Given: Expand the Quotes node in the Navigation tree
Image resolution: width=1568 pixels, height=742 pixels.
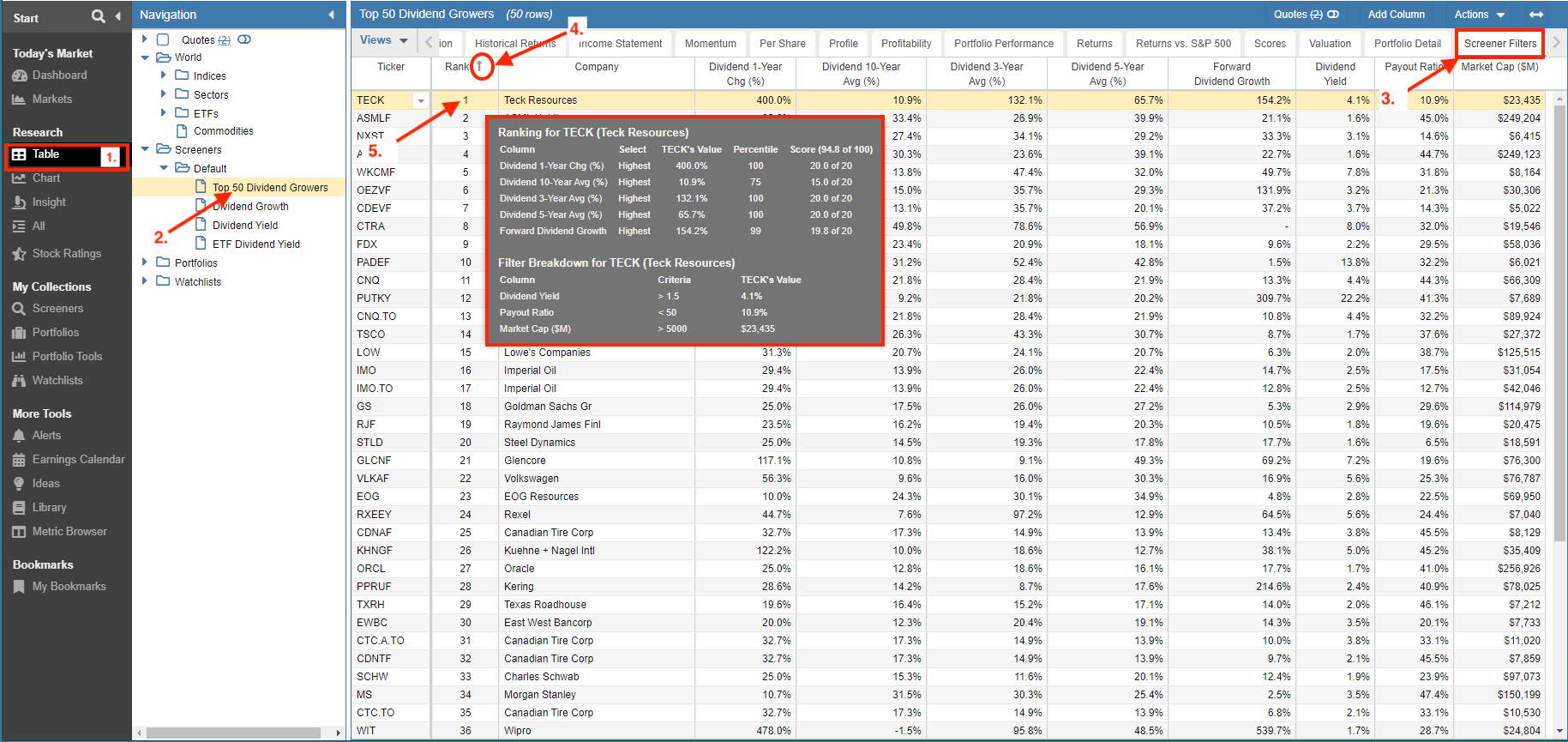Looking at the screenshot, I should coord(144,39).
